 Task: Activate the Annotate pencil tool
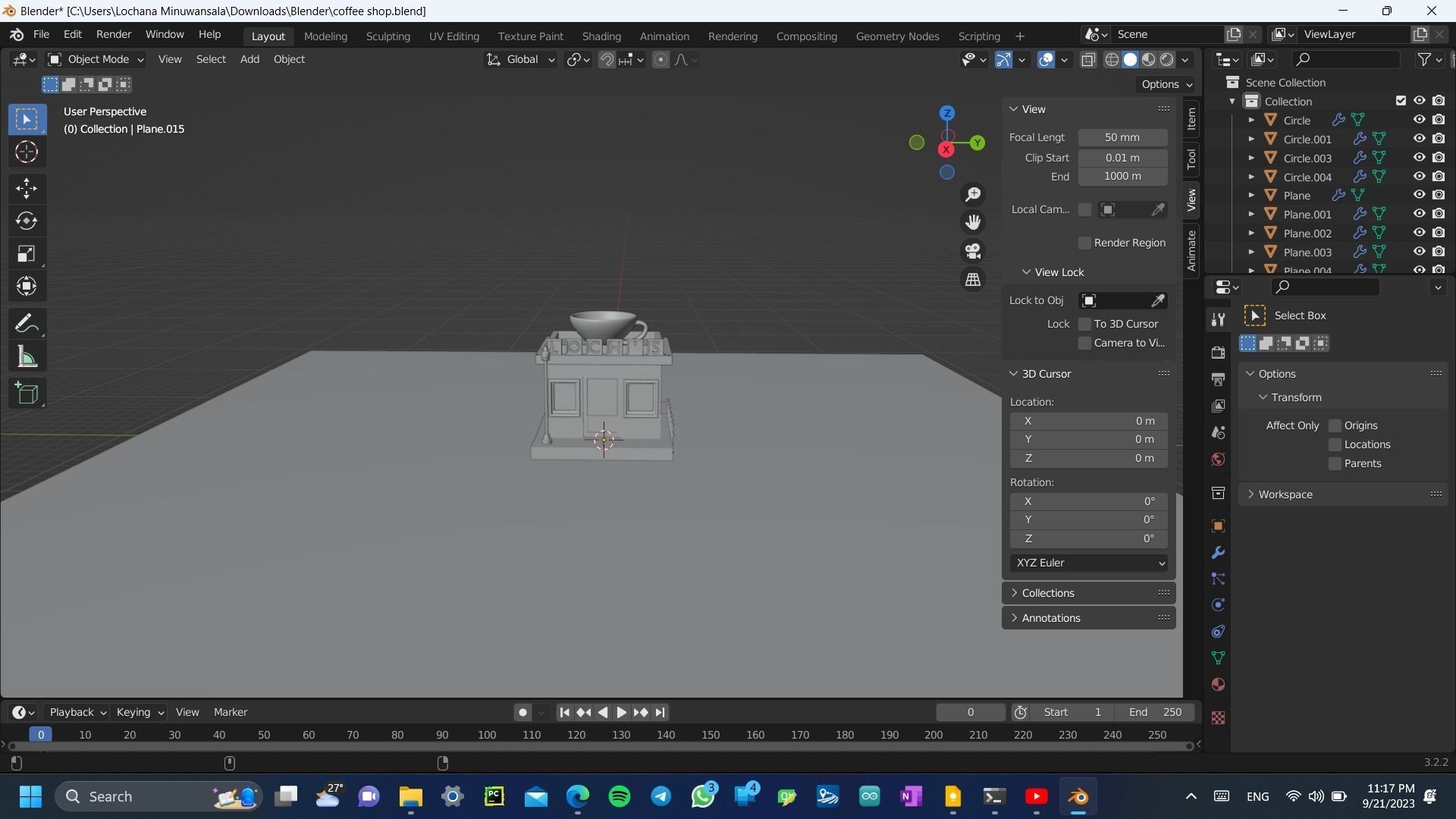(27, 324)
